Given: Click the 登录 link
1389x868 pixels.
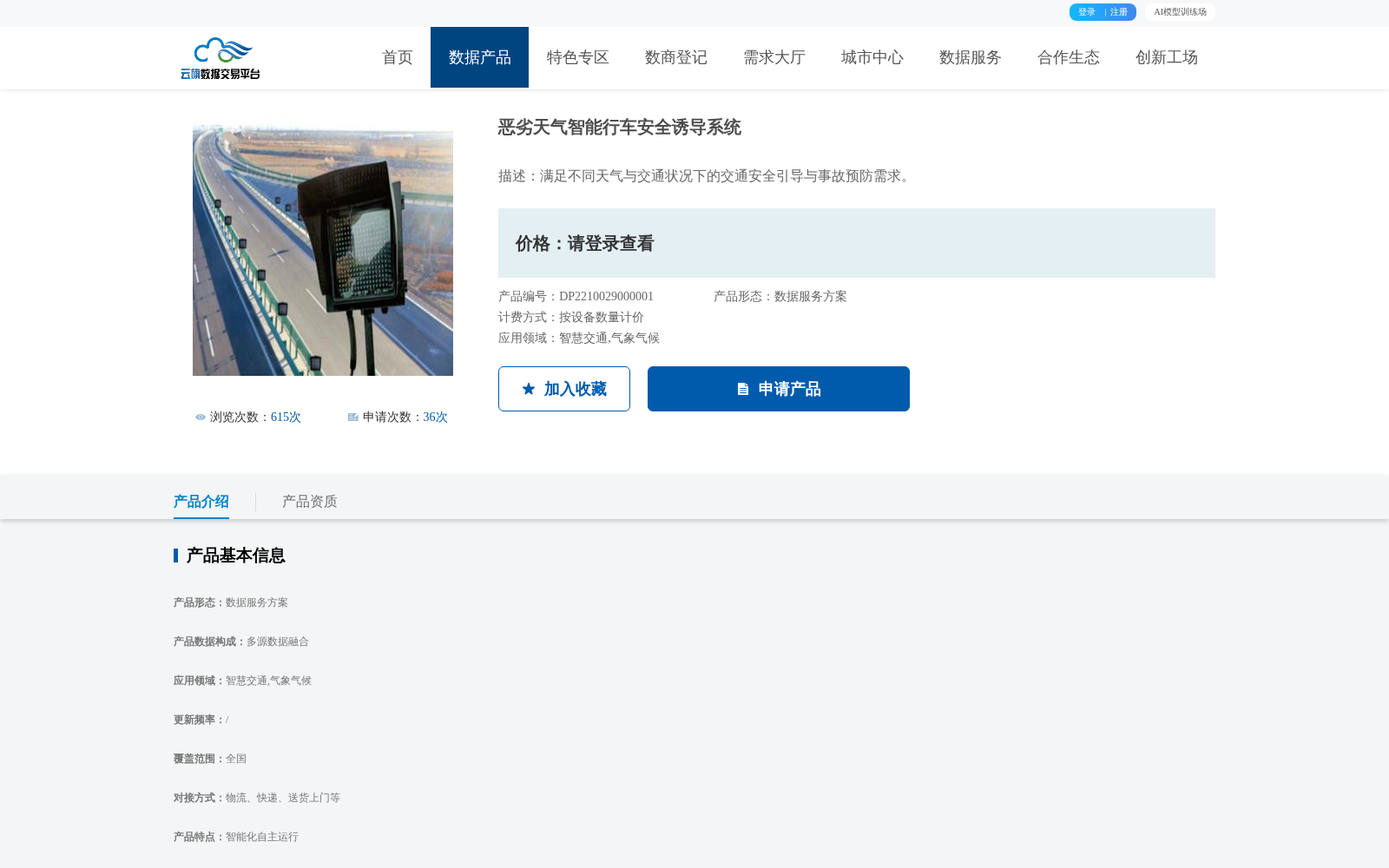Looking at the screenshot, I should tap(1087, 12).
